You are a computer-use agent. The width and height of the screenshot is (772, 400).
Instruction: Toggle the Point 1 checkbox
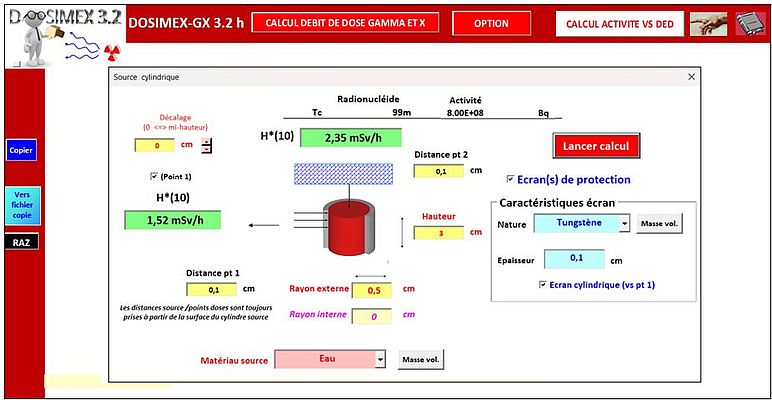(x=152, y=175)
